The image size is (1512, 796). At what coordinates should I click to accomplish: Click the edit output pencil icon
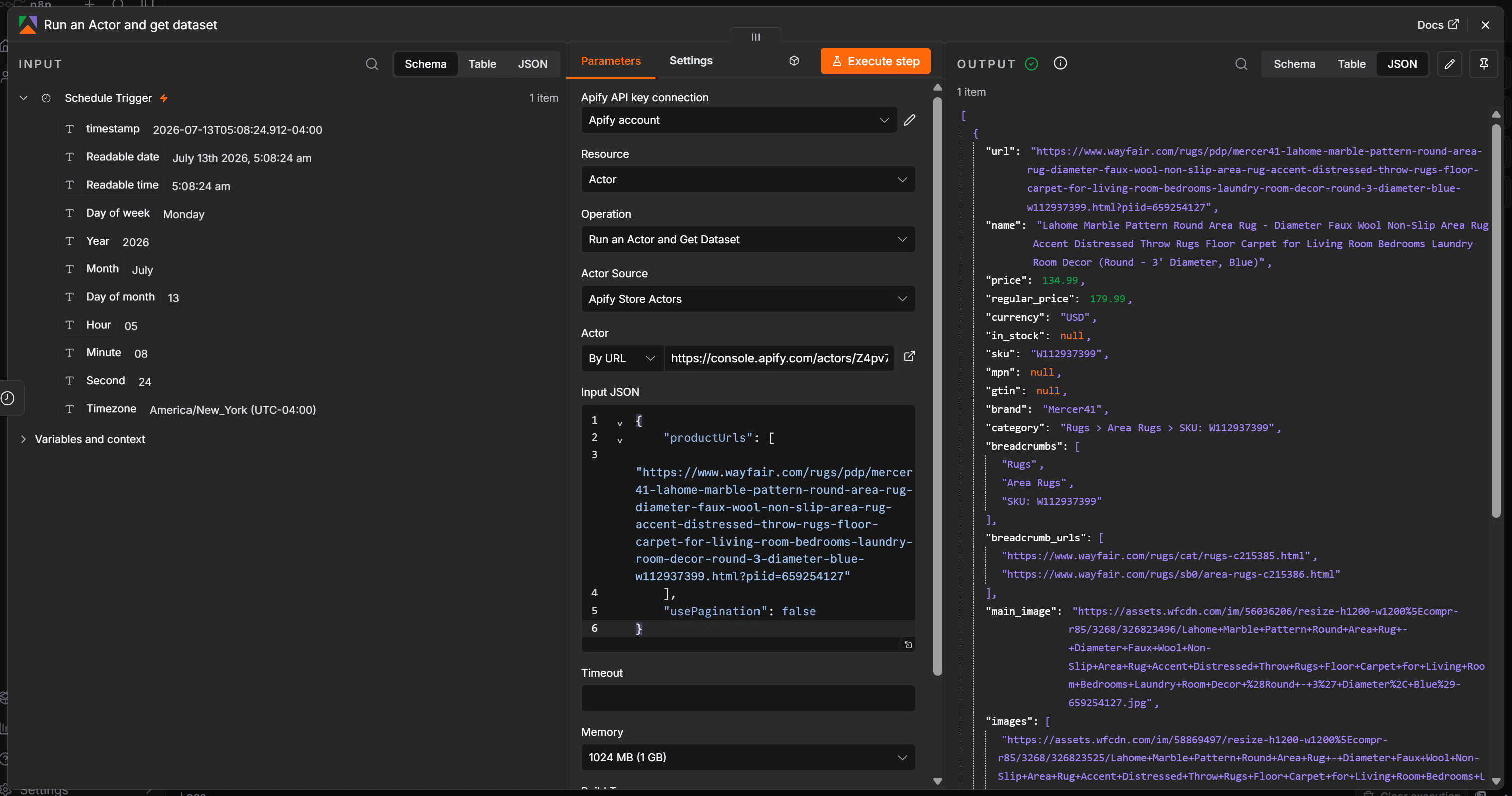(x=1449, y=64)
